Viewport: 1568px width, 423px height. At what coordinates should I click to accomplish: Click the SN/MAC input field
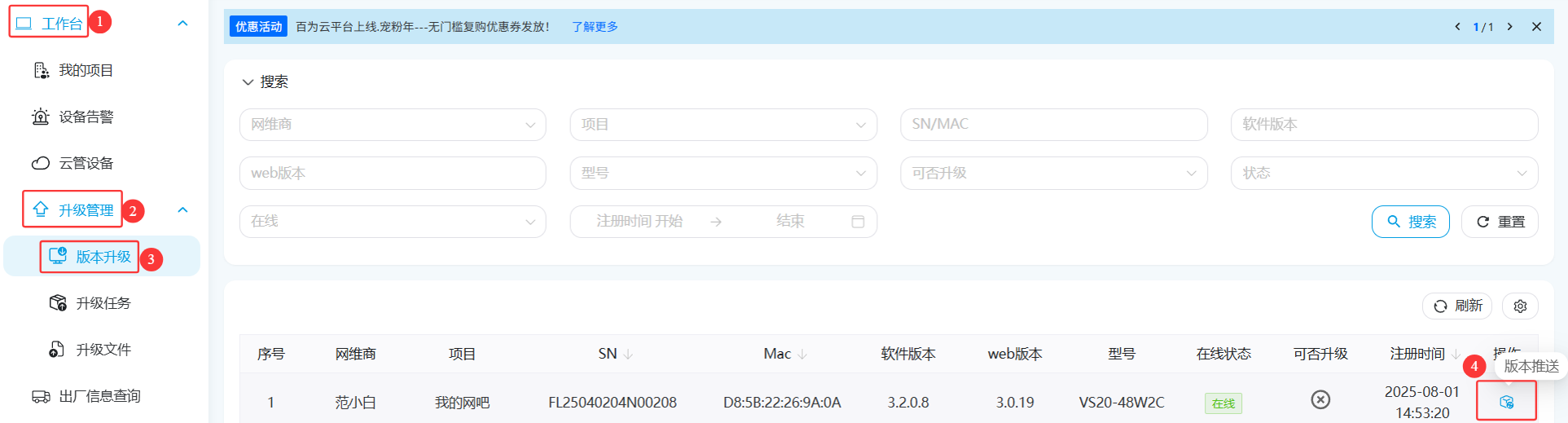[x=1053, y=125]
